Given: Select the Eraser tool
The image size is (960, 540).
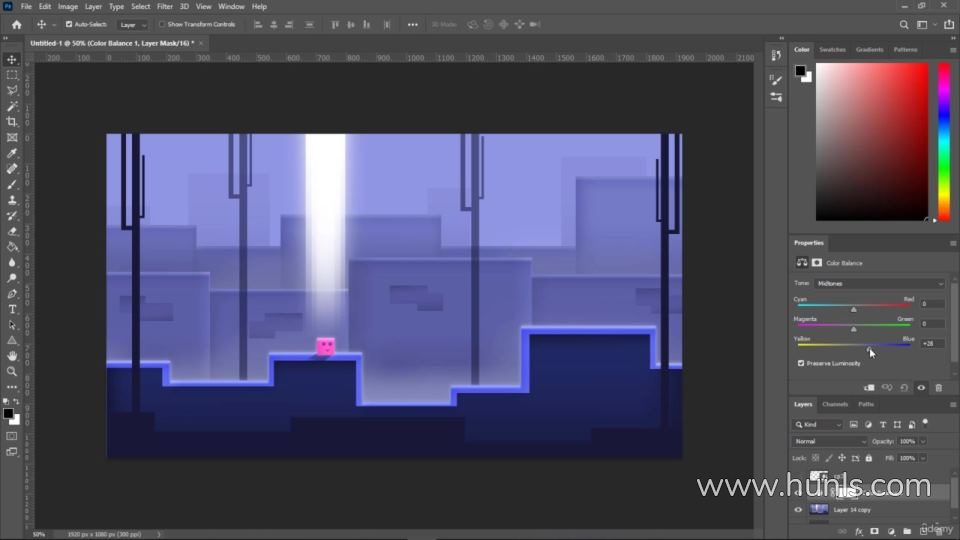Looking at the screenshot, I should pyautogui.click(x=12, y=231).
